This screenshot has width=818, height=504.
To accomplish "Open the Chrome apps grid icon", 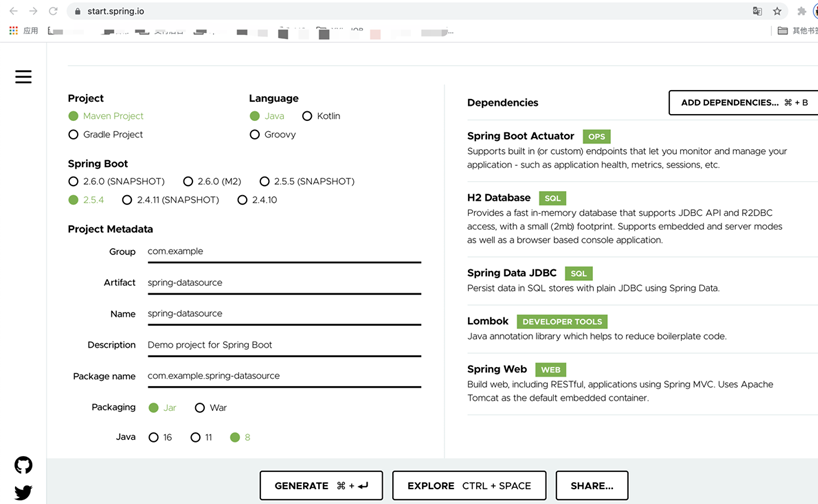I will (13, 31).
